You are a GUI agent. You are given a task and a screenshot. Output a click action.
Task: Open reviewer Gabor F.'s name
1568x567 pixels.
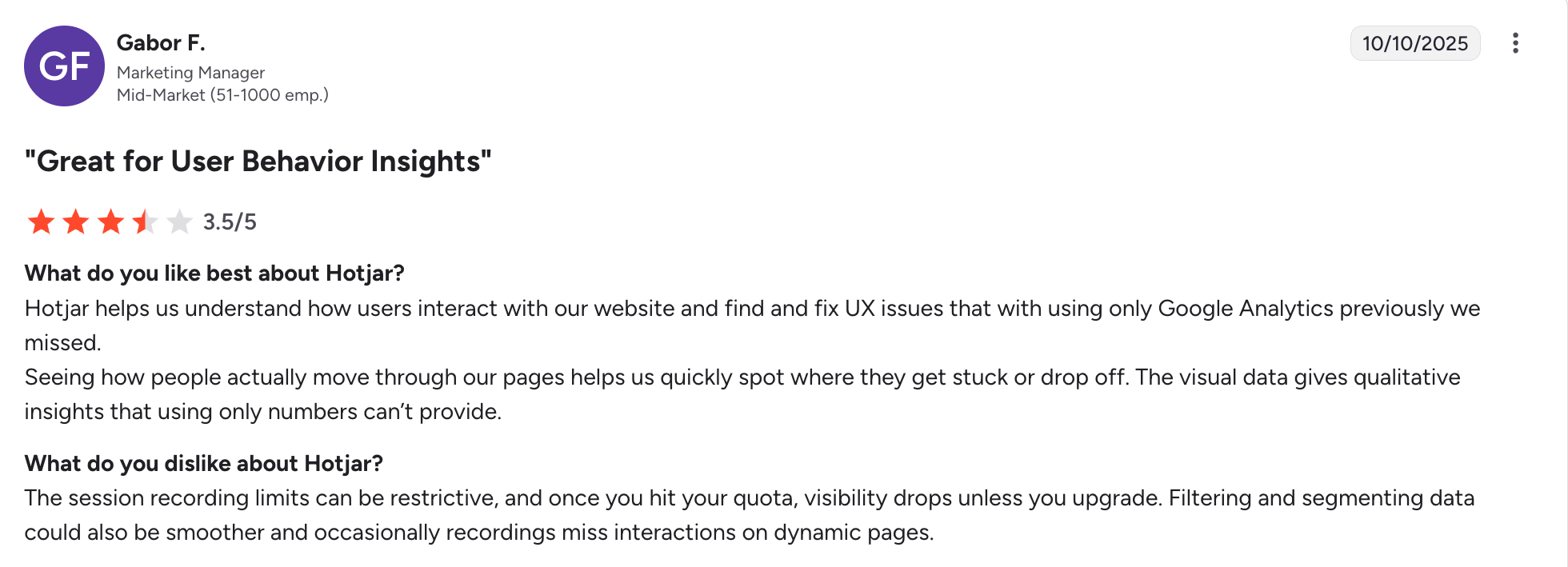161,42
